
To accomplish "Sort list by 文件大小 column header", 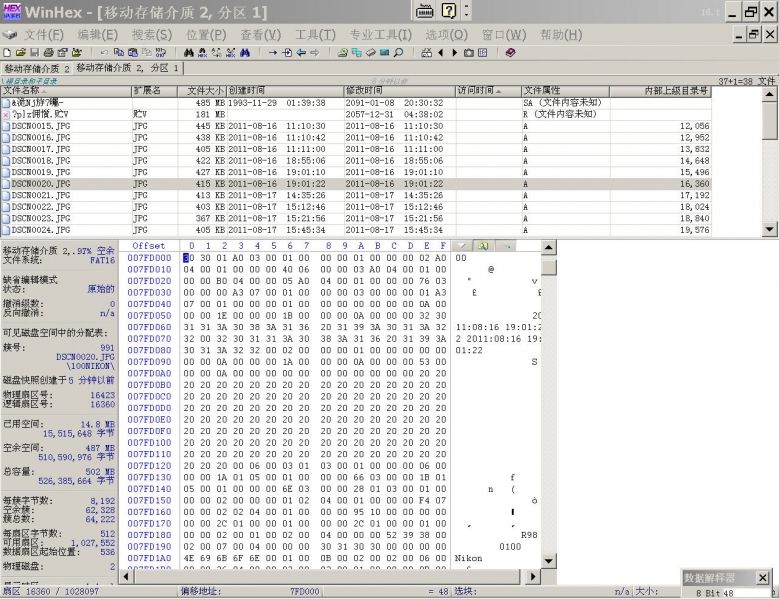I will click(206, 91).
